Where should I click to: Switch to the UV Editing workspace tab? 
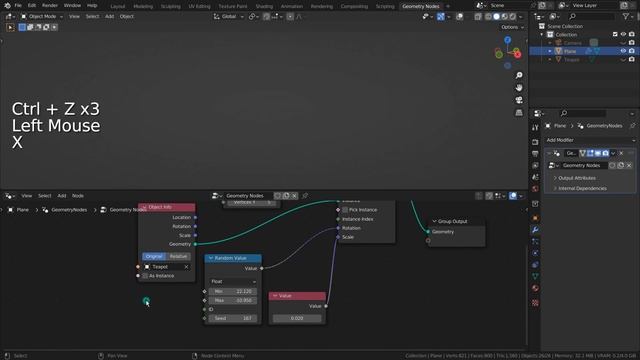point(199,7)
